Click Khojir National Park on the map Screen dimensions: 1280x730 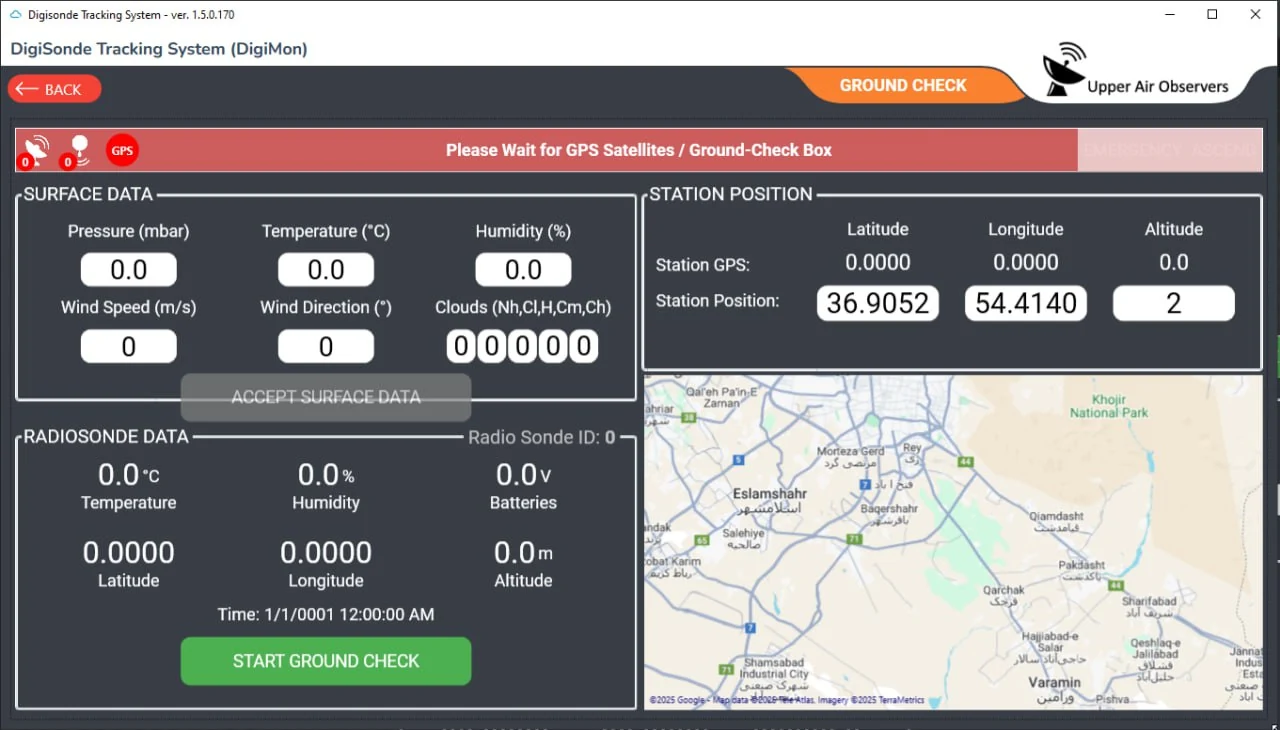click(1109, 405)
